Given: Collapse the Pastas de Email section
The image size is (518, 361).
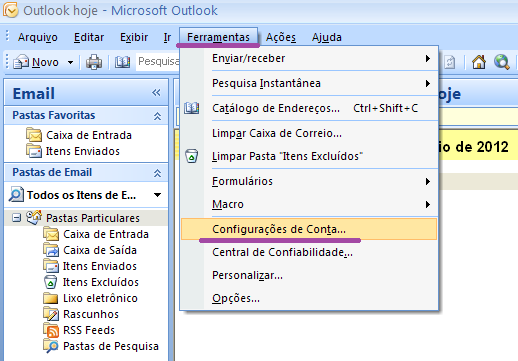Looking at the screenshot, I should pos(157,173).
